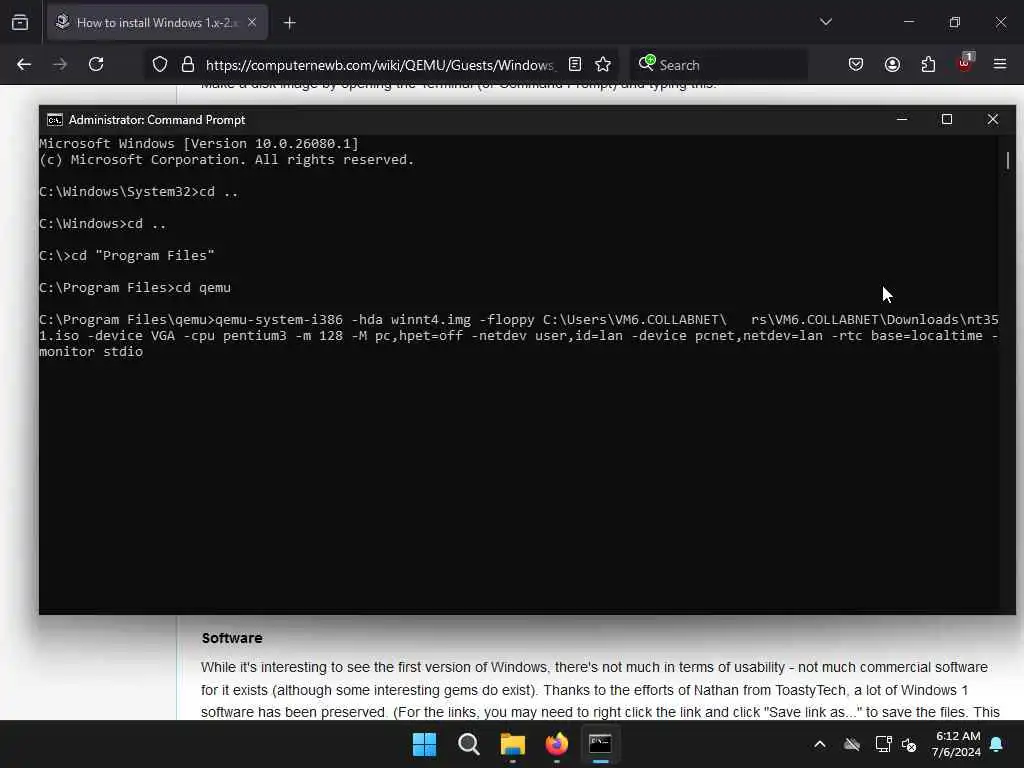Screen dimensions: 1024x768
Task: Click the computernewb.com URL address field
Action: click(x=379, y=65)
